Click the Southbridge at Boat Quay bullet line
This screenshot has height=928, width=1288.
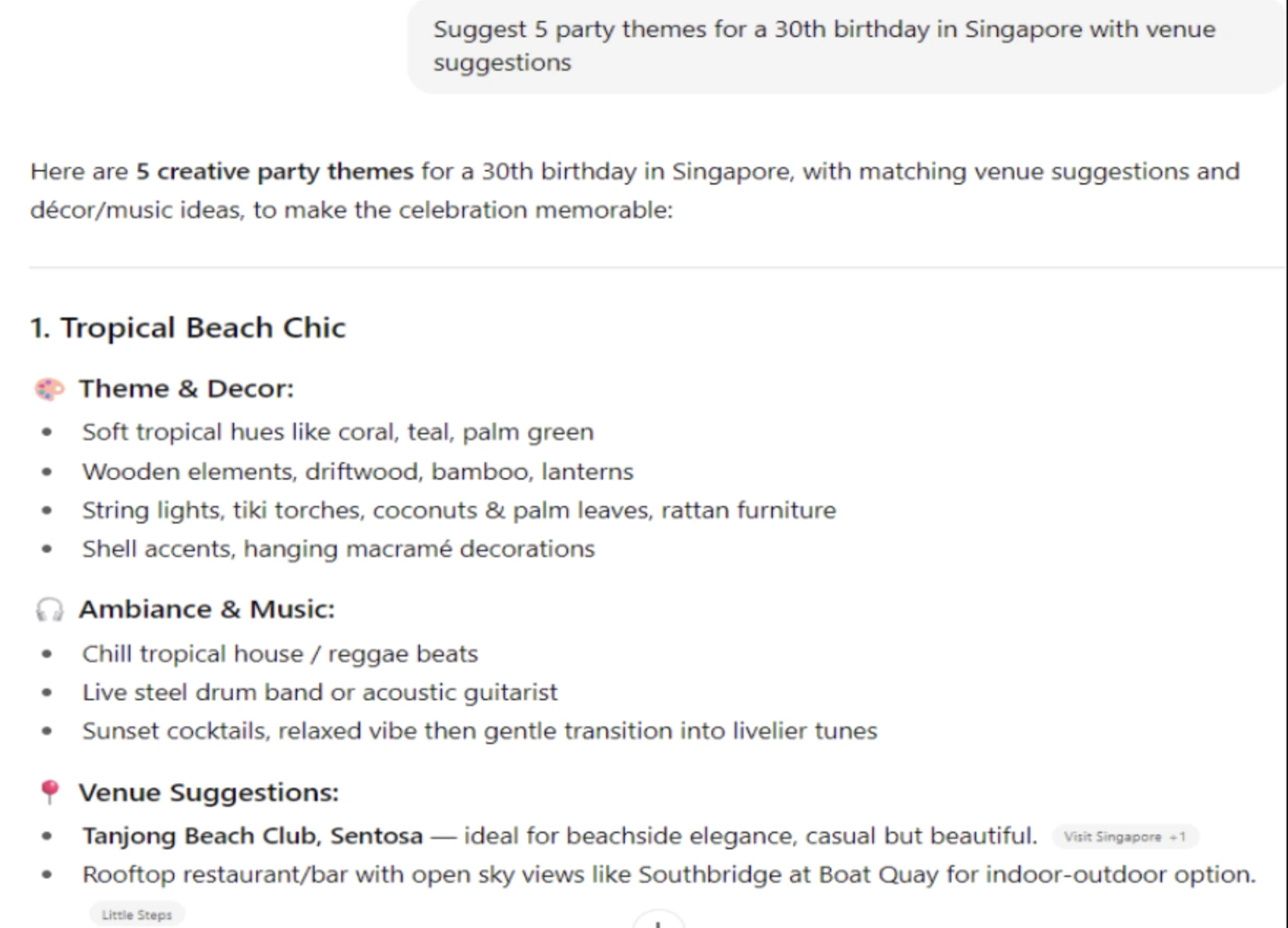[669, 875]
